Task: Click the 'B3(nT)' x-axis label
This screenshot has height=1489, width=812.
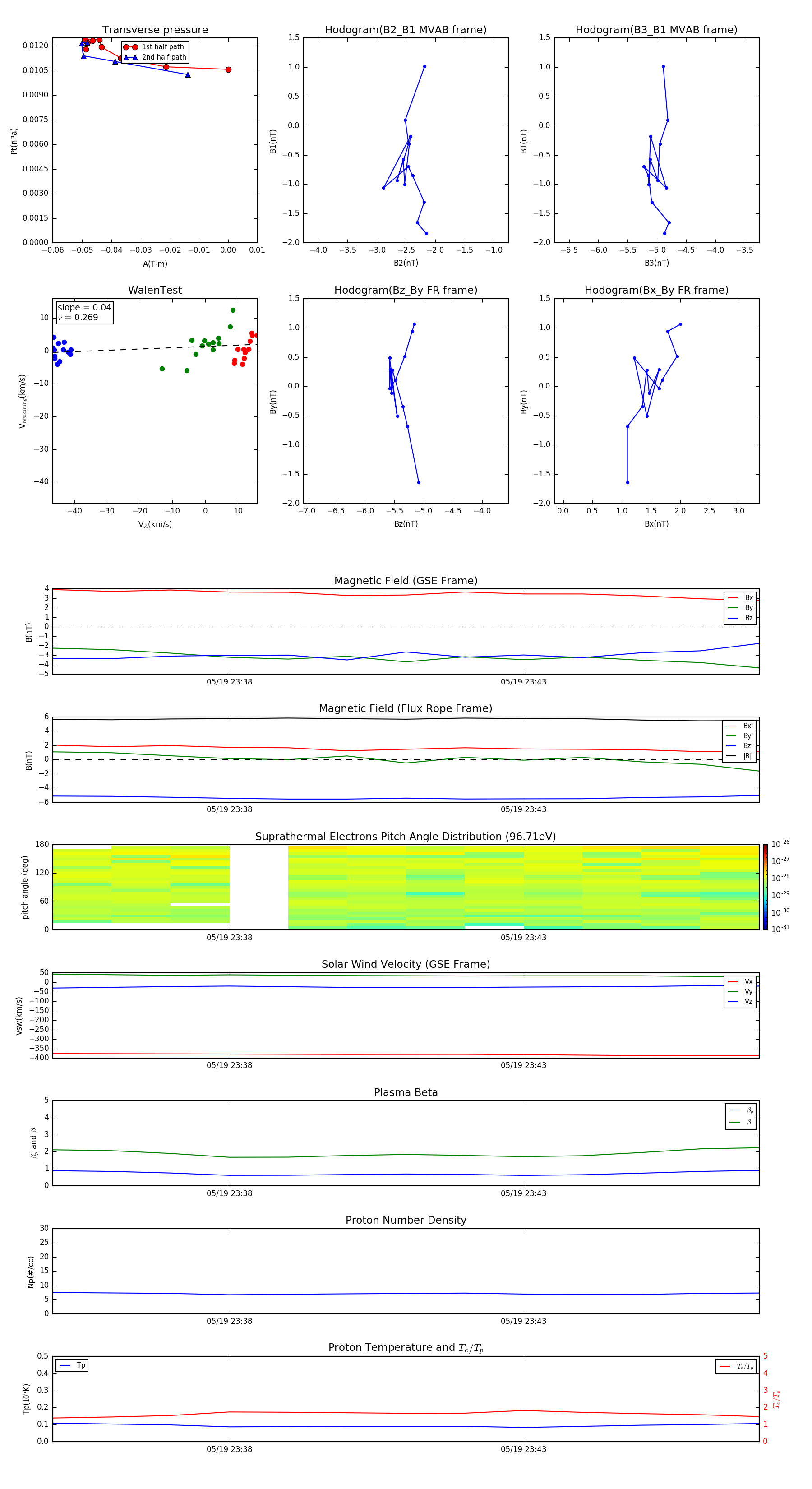Action: (656, 263)
